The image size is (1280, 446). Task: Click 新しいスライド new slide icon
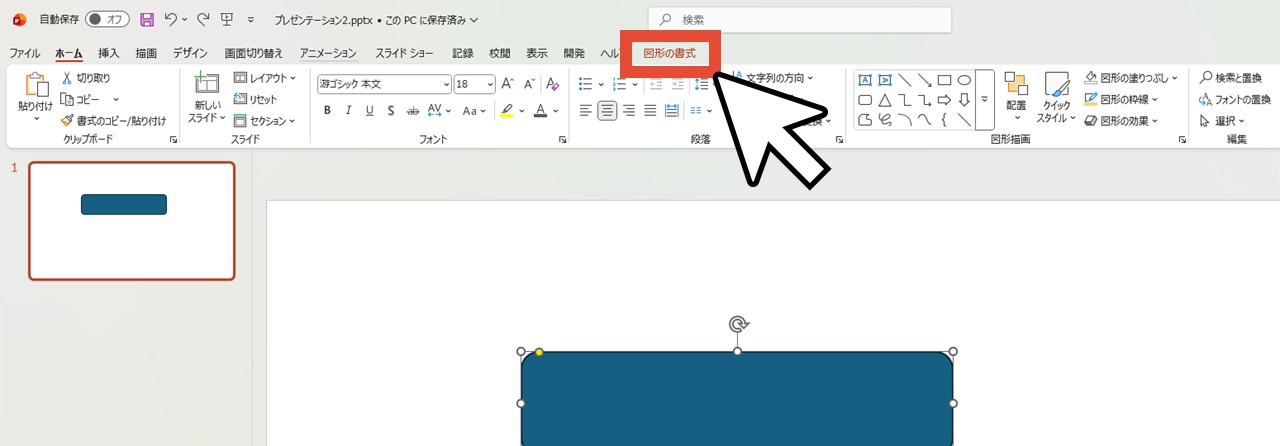coord(207,84)
